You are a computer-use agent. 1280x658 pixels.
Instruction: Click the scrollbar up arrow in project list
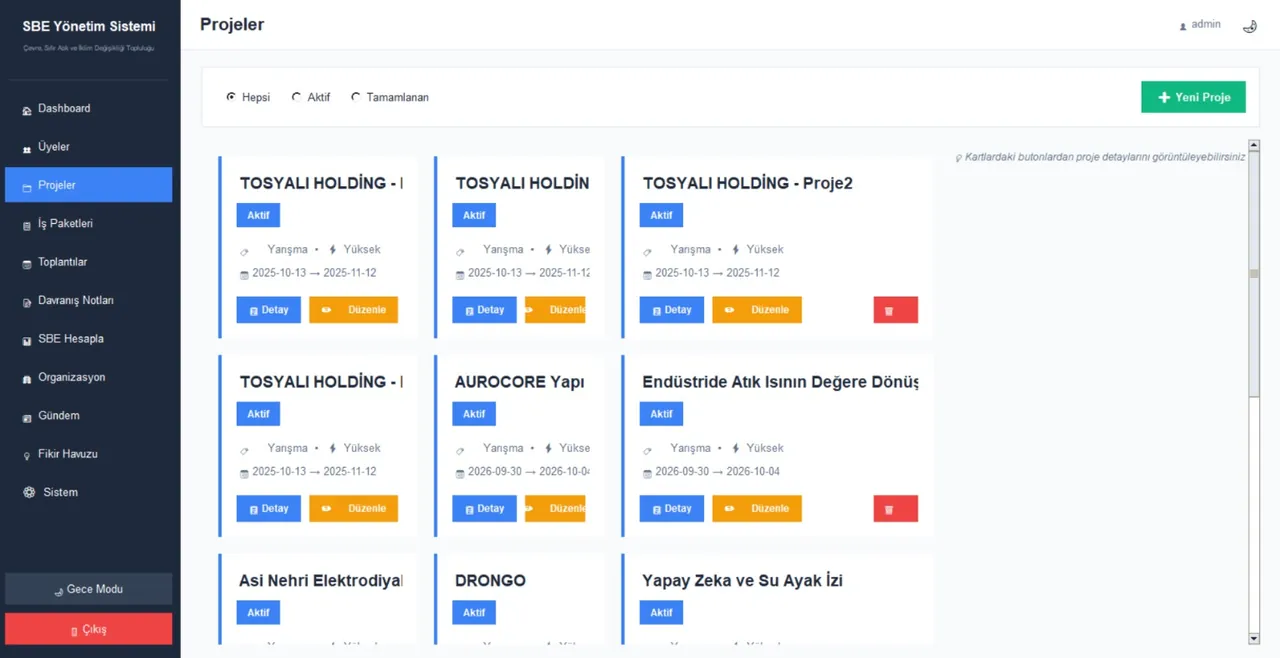[x=1254, y=146]
